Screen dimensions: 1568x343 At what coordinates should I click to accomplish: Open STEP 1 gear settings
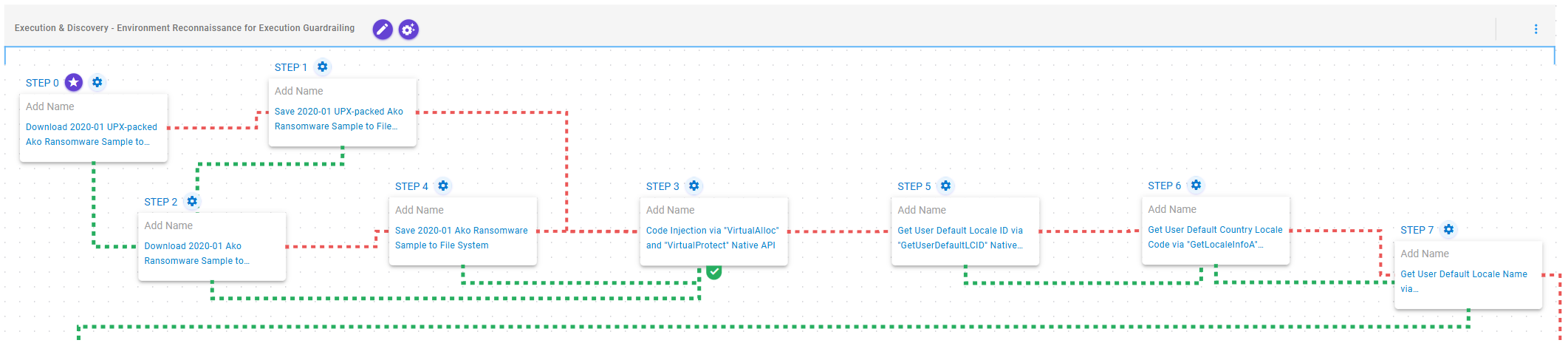323,67
